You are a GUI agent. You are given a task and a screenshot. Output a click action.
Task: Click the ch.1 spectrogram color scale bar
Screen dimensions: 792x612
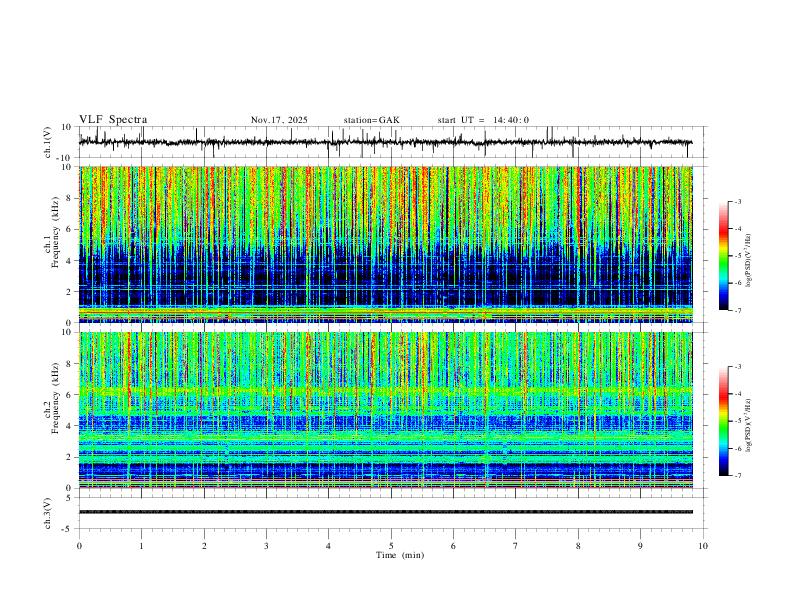723,256
